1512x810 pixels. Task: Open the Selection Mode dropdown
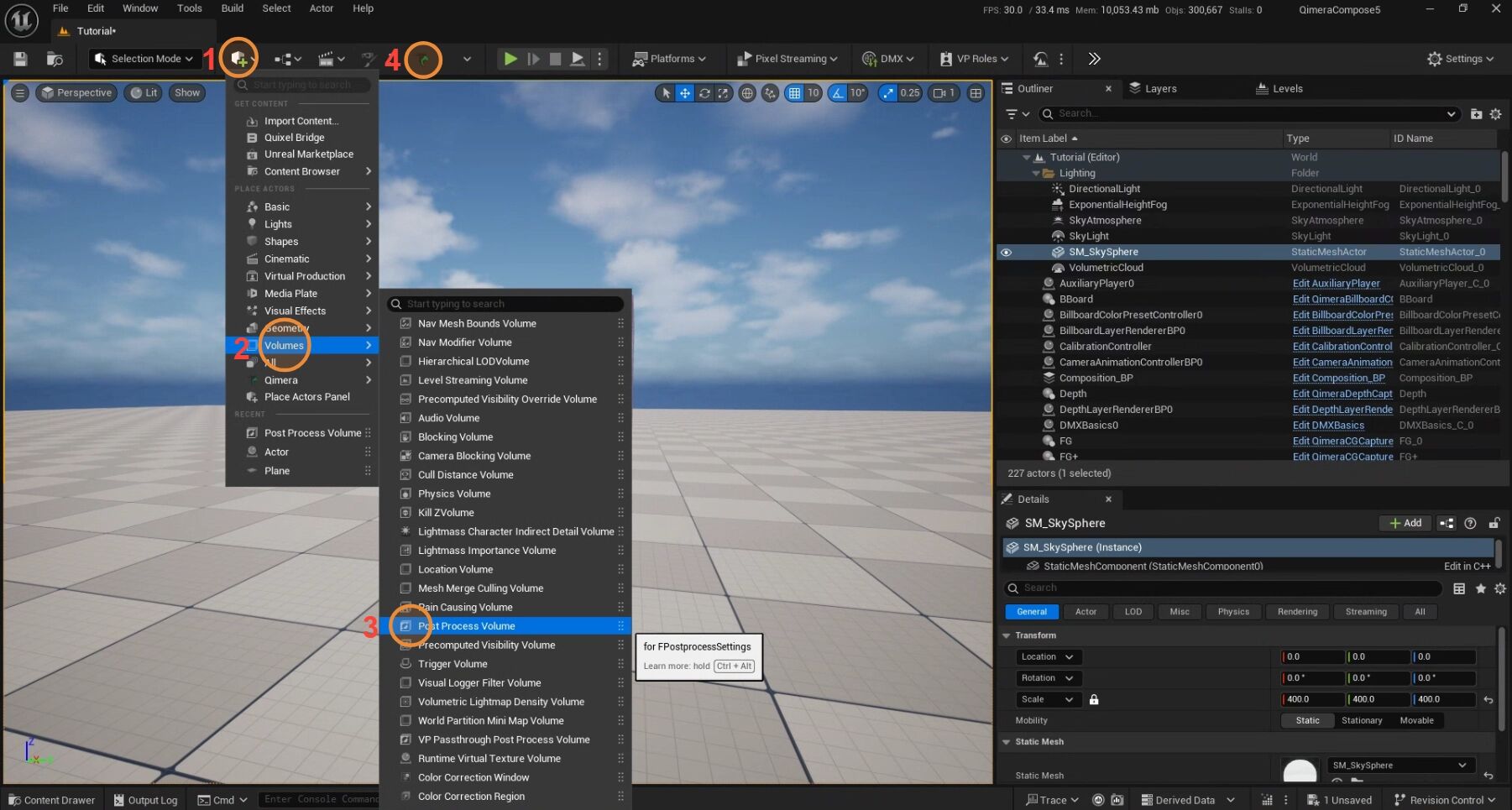tap(144, 59)
